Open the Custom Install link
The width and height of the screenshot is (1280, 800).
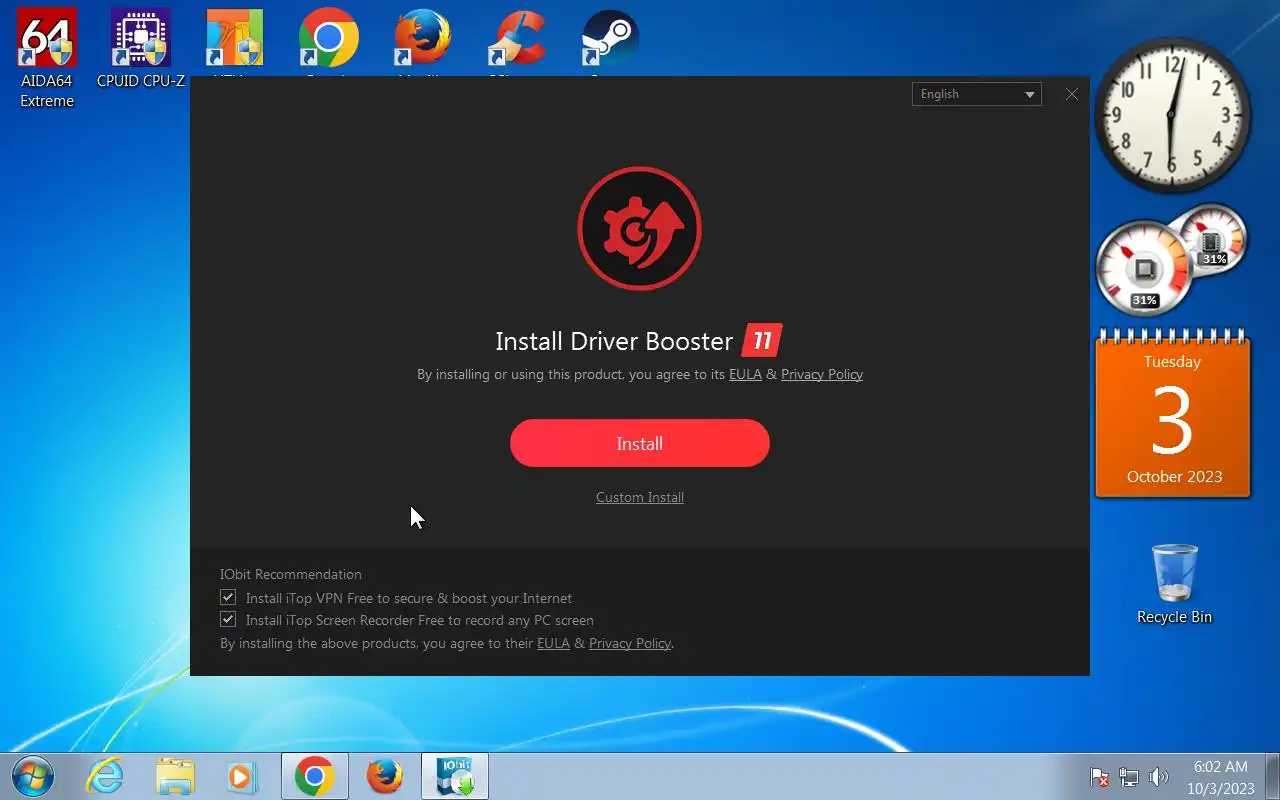pyautogui.click(x=640, y=497)
